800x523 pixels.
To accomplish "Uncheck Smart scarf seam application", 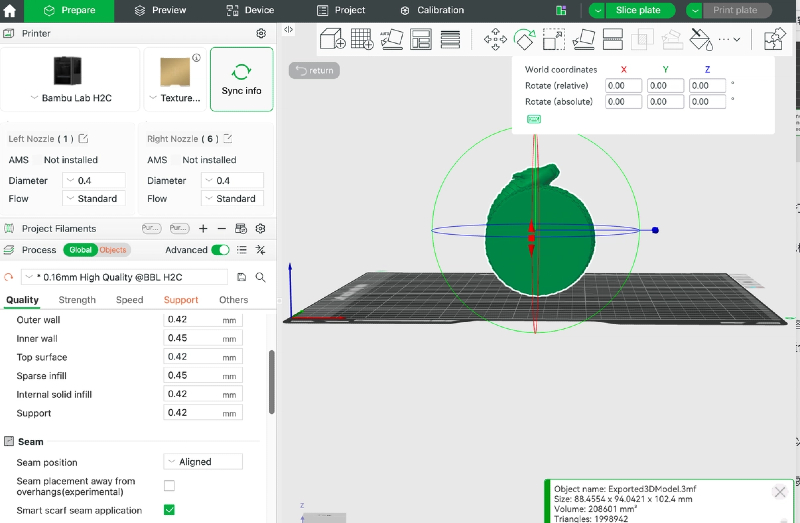I will [169, 510].
